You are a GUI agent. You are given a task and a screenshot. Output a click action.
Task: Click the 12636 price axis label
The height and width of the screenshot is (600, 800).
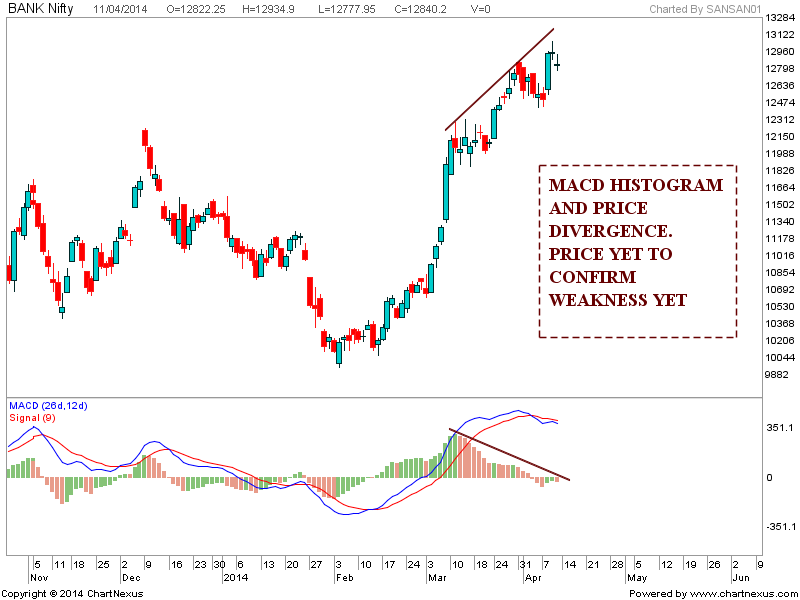[x=780, y=85]
